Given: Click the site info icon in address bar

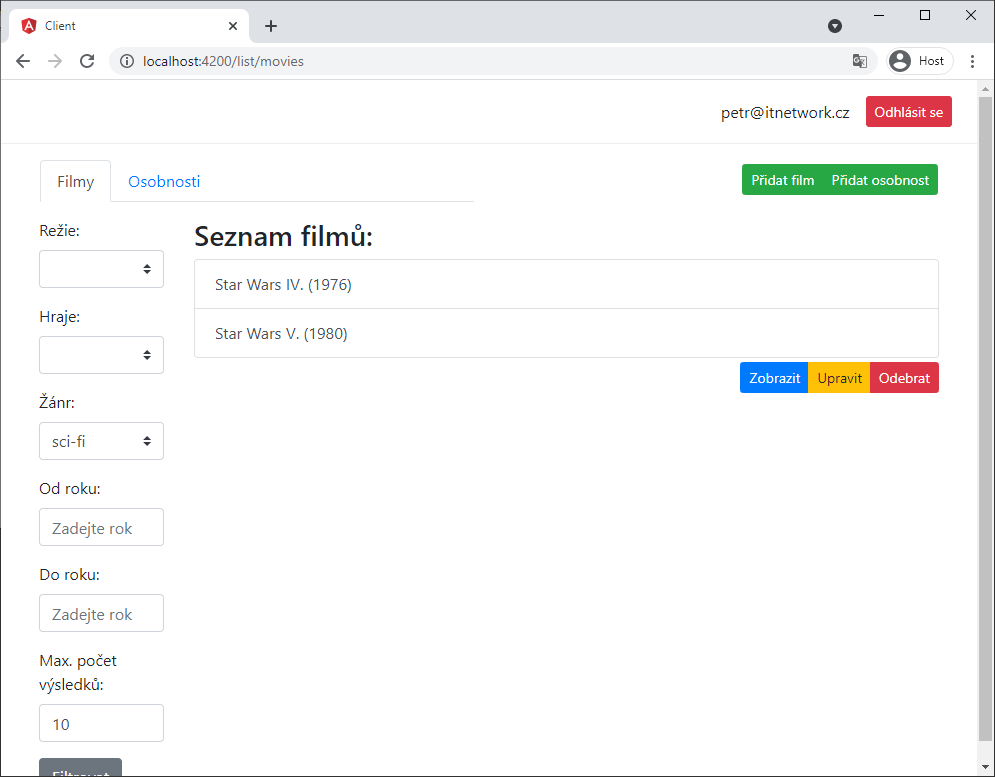Looking at the screenshot, I should point(127,61).
